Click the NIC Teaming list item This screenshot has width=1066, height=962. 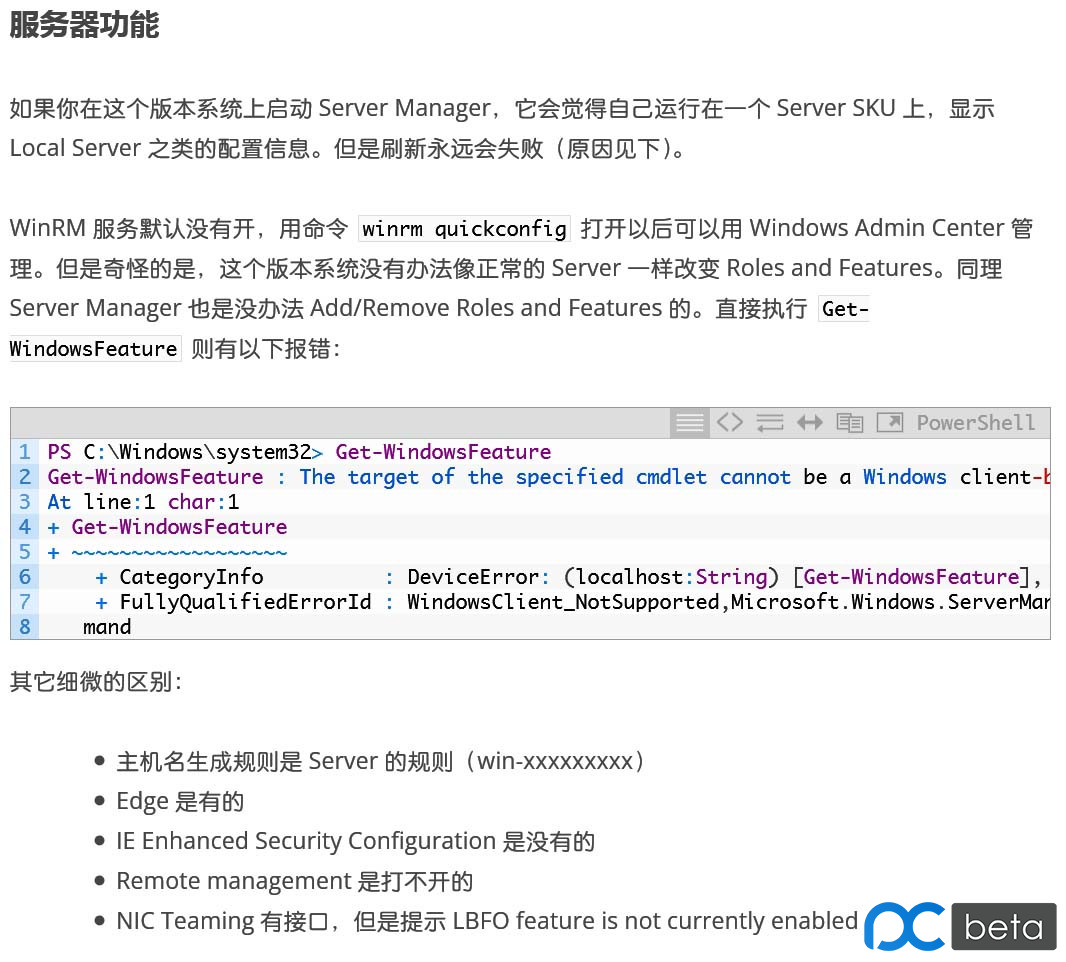pyautogui.click(x=487, y=921)
